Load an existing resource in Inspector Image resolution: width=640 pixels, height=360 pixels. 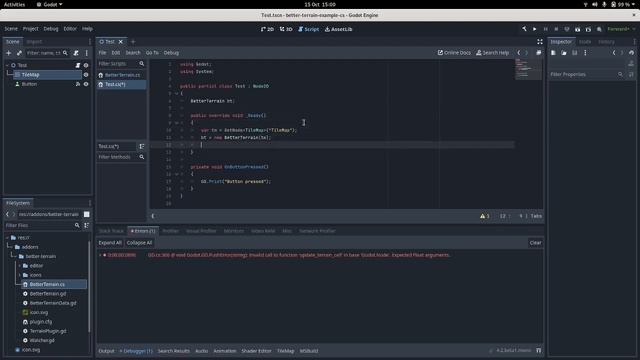coord(564,53)
